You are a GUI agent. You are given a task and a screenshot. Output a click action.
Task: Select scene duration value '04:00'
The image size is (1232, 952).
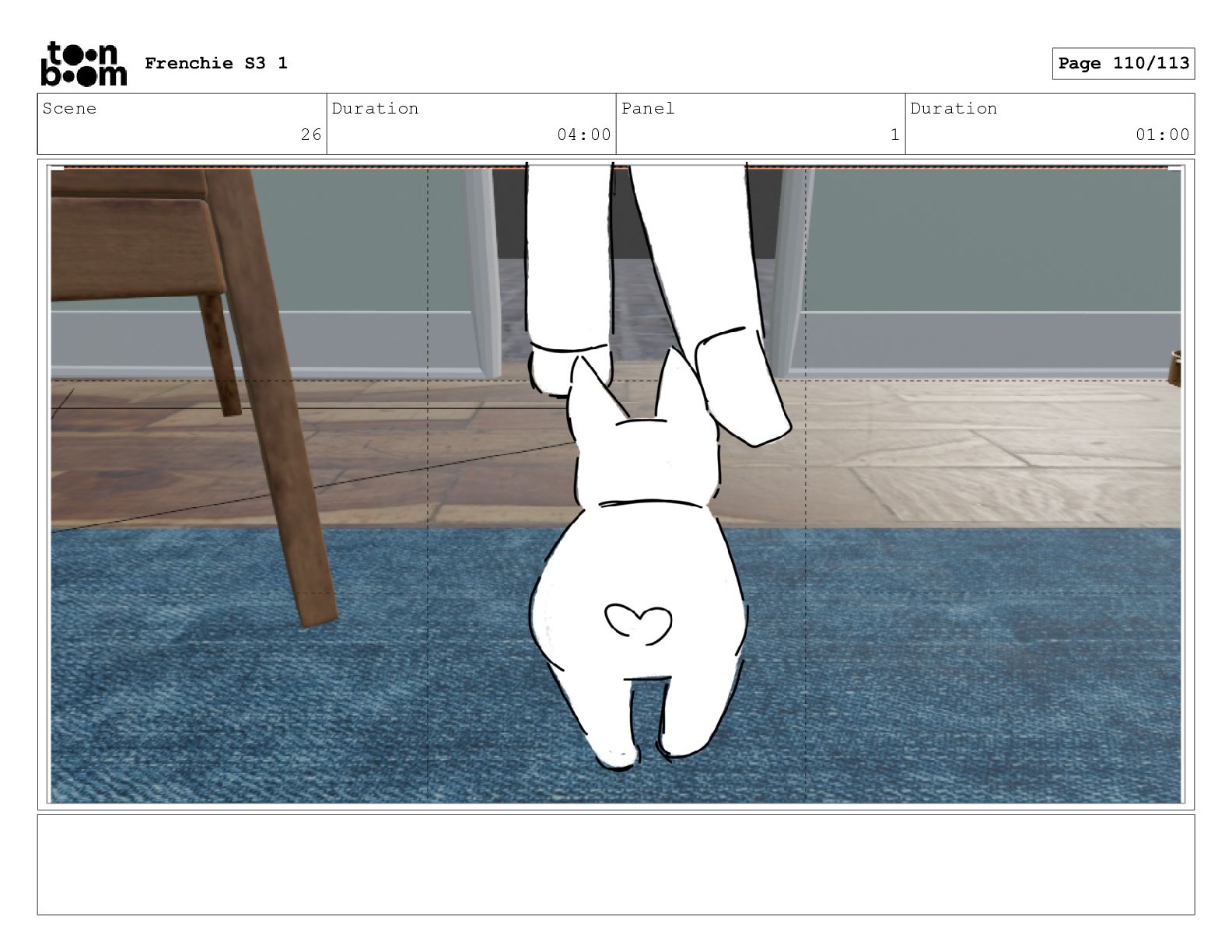point(583,135)
